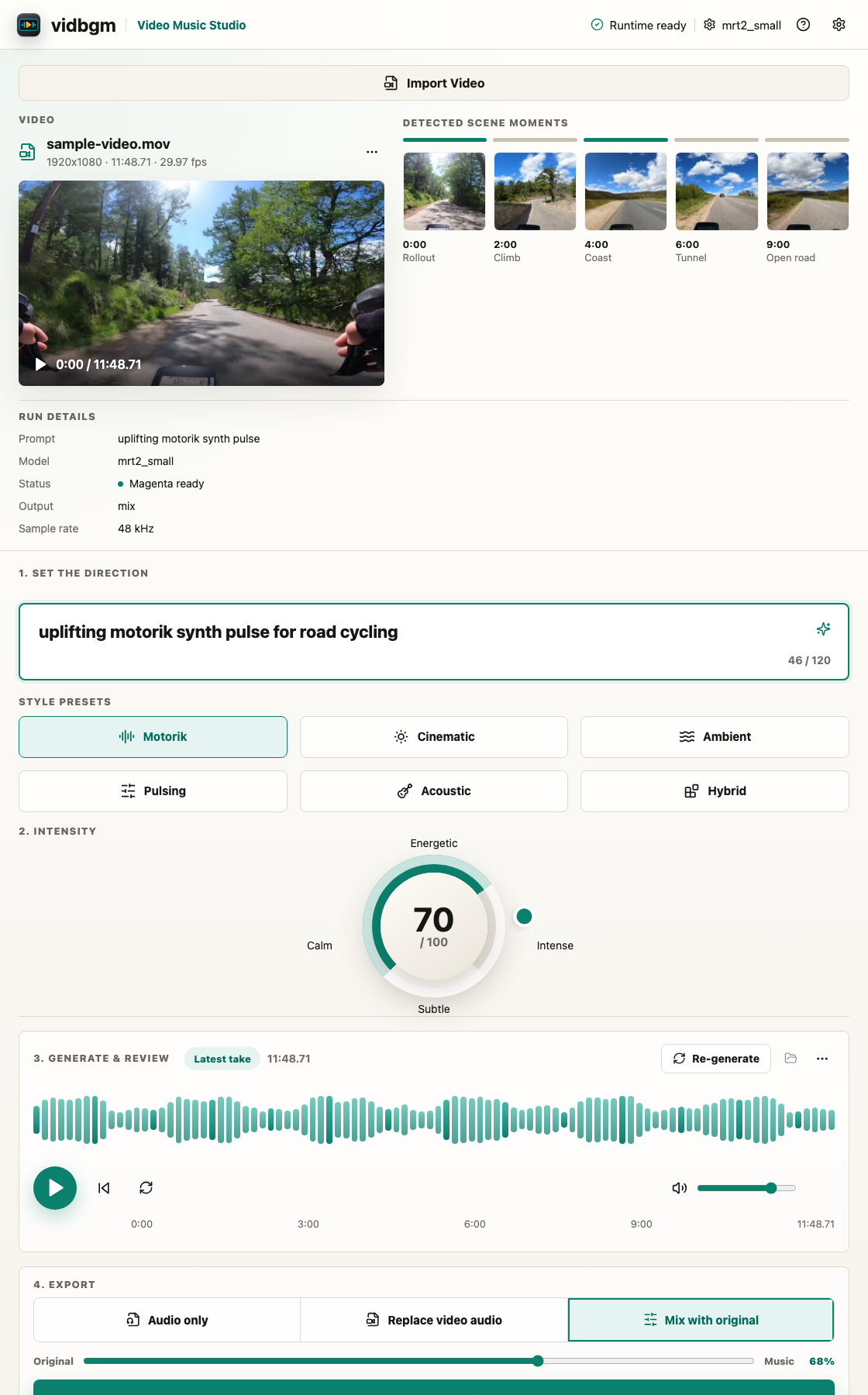The width and height of the screenshot is (868, 1395).
Task: Click the 3:00 timeline marker label
Action: point(308,1224)
